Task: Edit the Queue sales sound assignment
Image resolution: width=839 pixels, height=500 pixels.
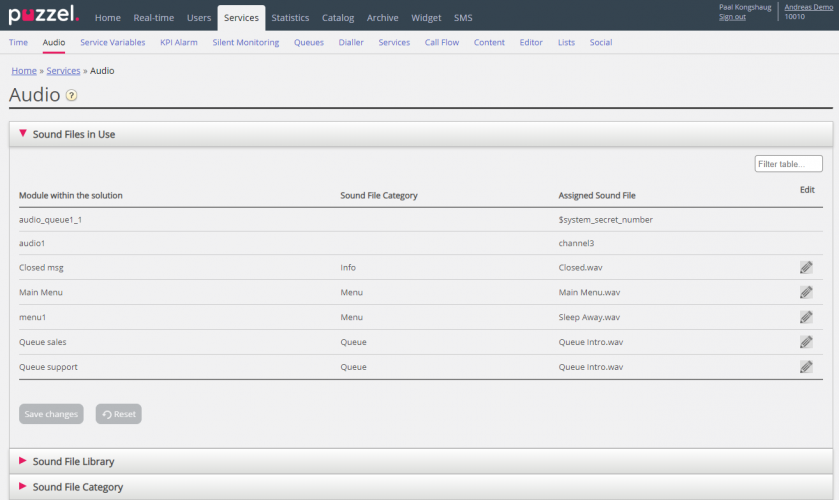Action: click(805, 342)
